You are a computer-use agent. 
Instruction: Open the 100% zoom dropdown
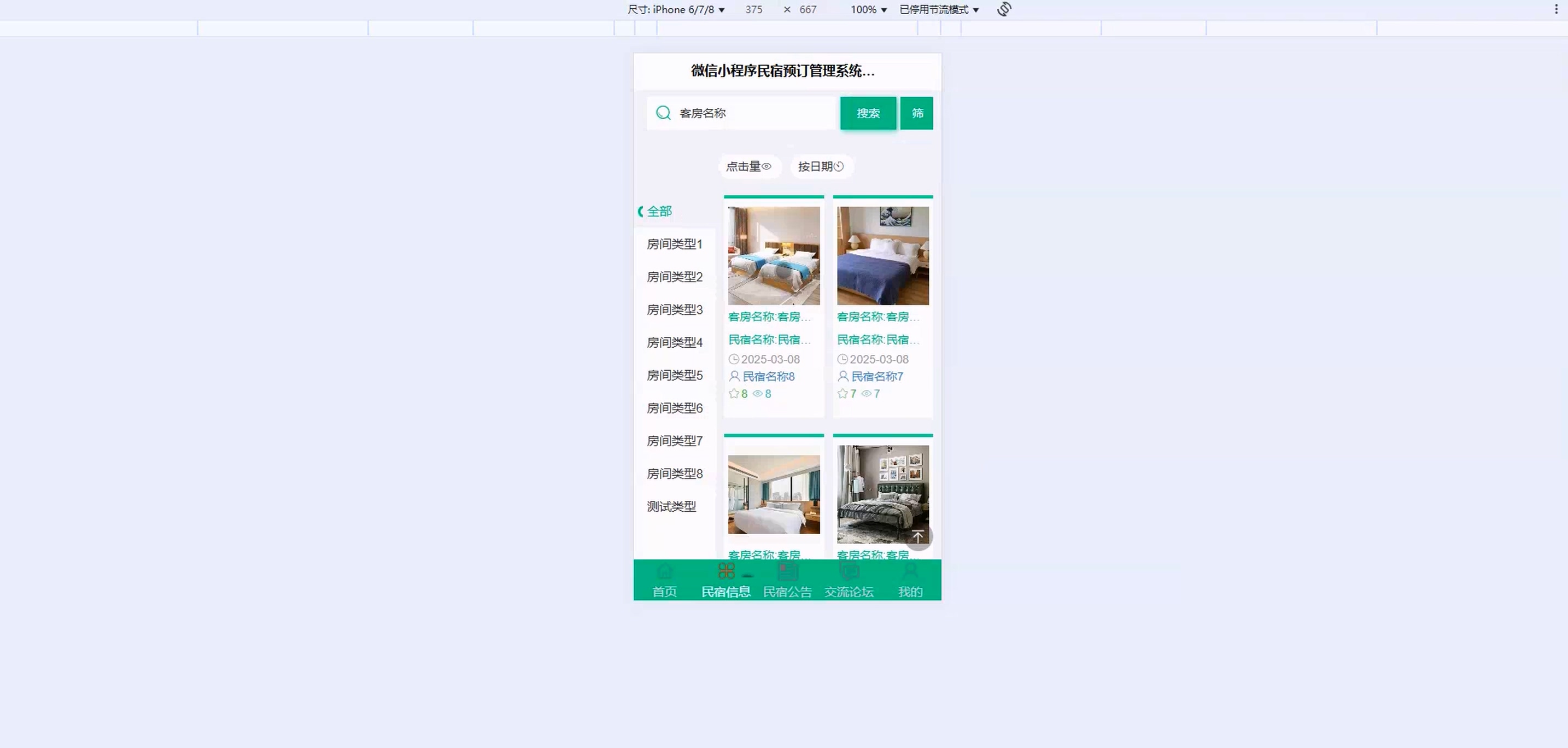[869, 10]
